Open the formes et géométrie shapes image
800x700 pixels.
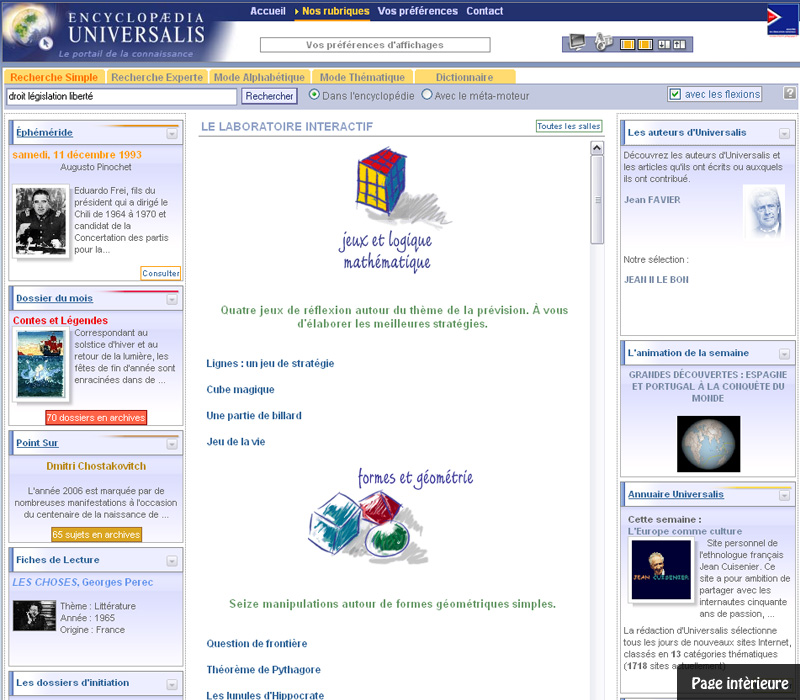point(368,528)
